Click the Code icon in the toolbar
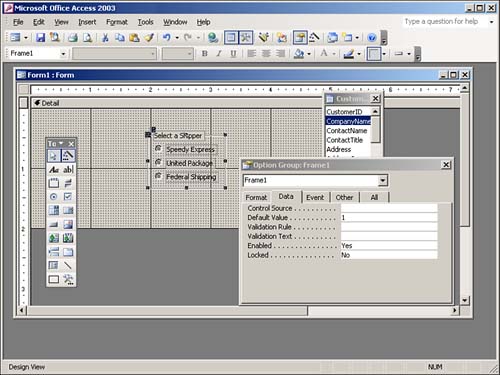 coord(282,37)
